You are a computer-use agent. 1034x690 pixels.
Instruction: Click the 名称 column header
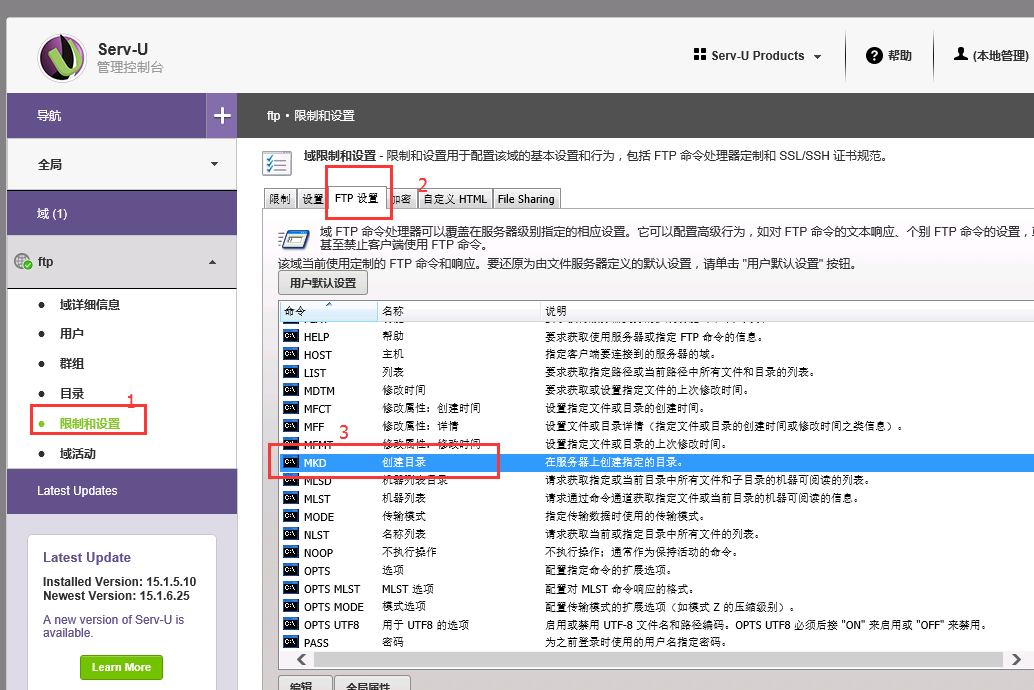click(x=458, y=311)
